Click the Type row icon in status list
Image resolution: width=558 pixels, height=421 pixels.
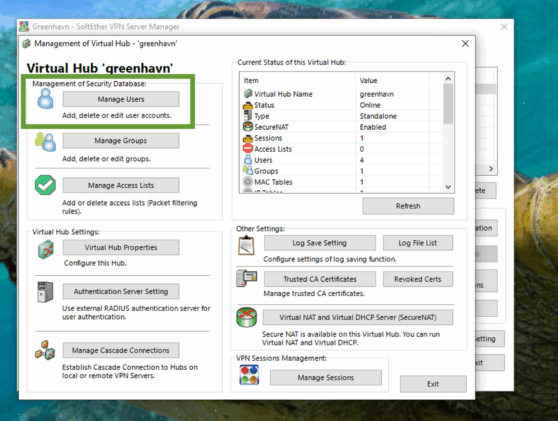point(248,116)
